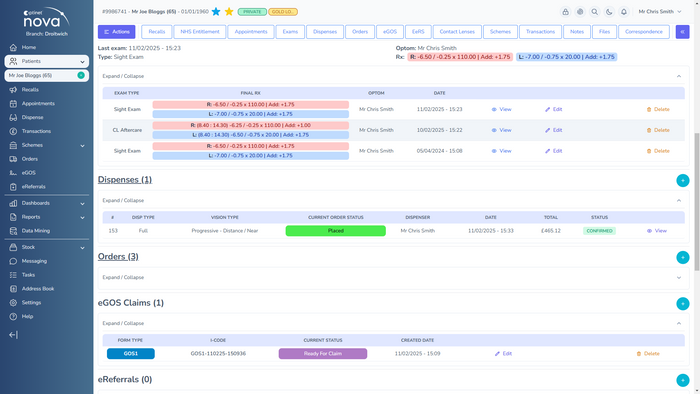This screenshot has height=394, width=700.
Task: Expand the Reports sidebar section
Action: click(x=46, y=217)
